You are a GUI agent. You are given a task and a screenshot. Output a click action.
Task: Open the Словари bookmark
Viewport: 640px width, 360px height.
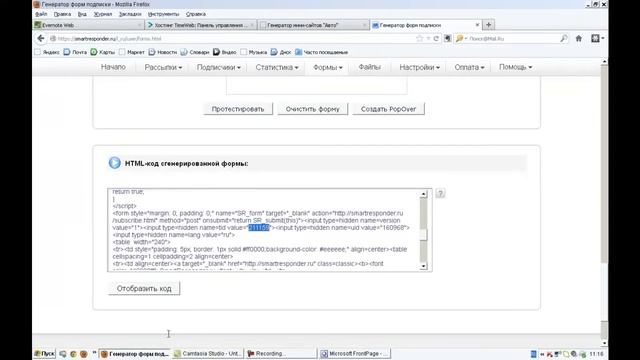tap(195, 52)
